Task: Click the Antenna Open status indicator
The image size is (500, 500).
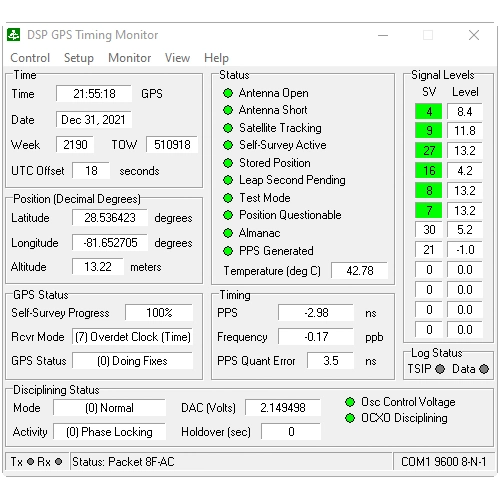Action: point(228,93)
